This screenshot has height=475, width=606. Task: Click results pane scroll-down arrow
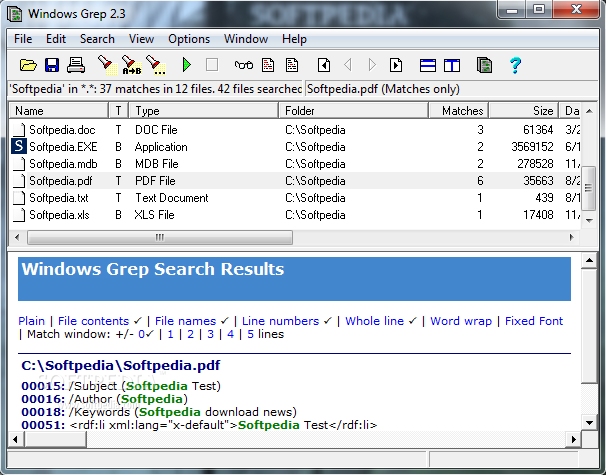pos(589,422)
